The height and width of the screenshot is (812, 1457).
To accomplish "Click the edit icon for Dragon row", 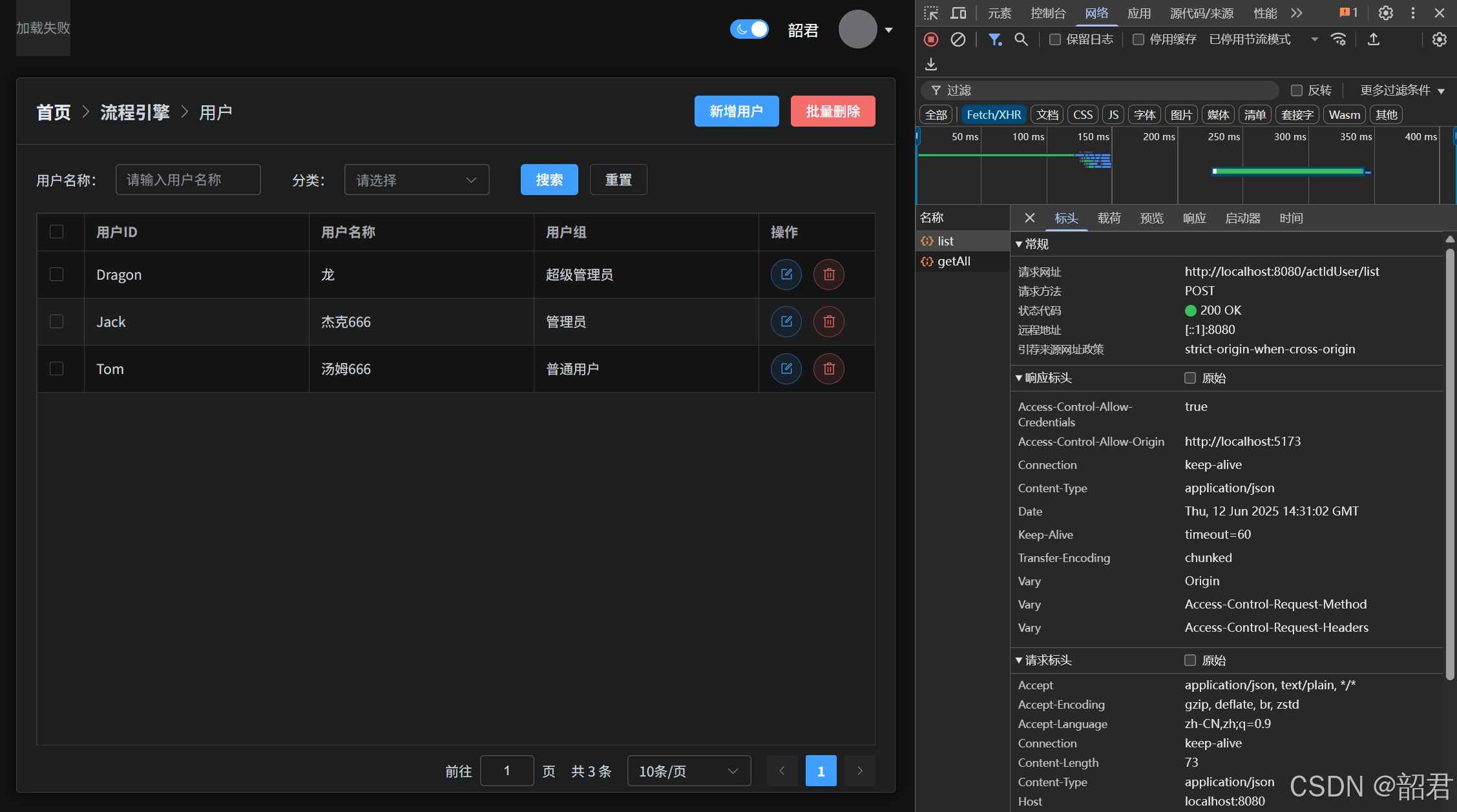I will coord(786,275).
